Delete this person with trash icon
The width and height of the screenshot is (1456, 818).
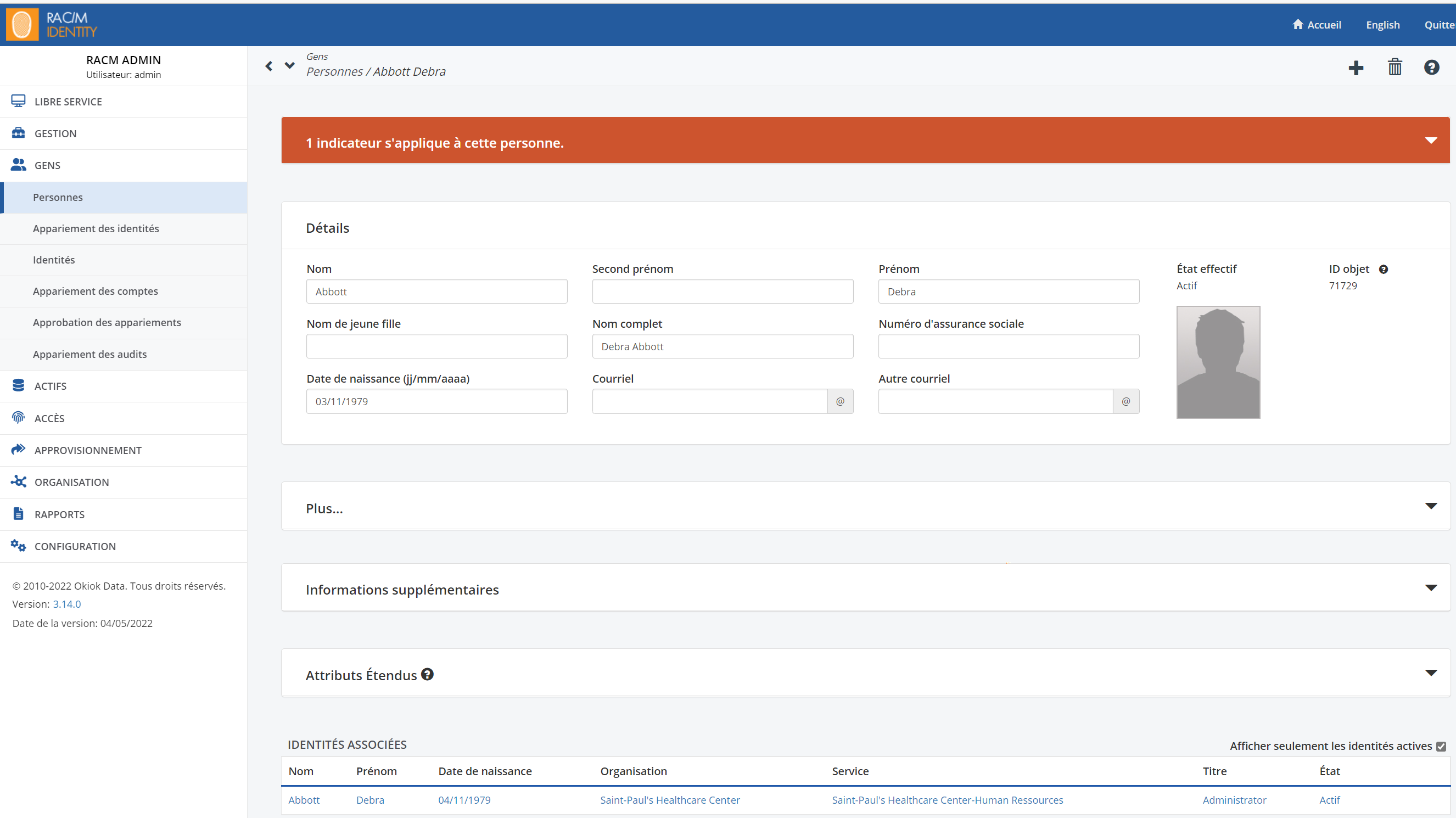click(1395, 68)
